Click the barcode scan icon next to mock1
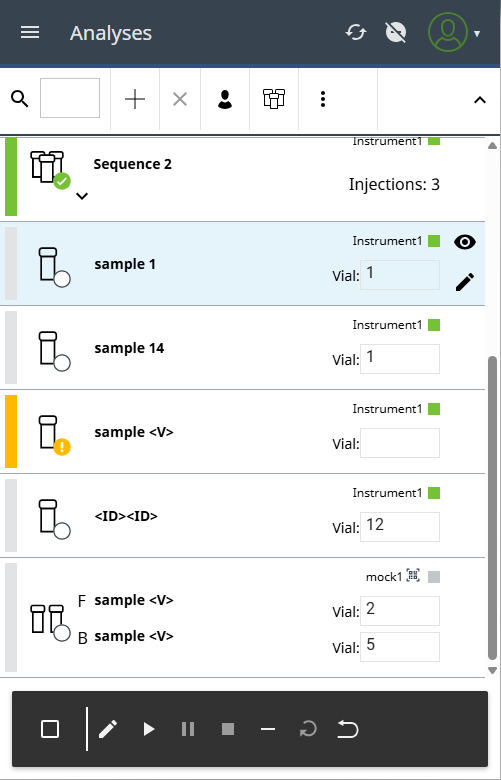The width and height of the screenshot is (501, 780). pyautogui.click(x=413, y=576)
